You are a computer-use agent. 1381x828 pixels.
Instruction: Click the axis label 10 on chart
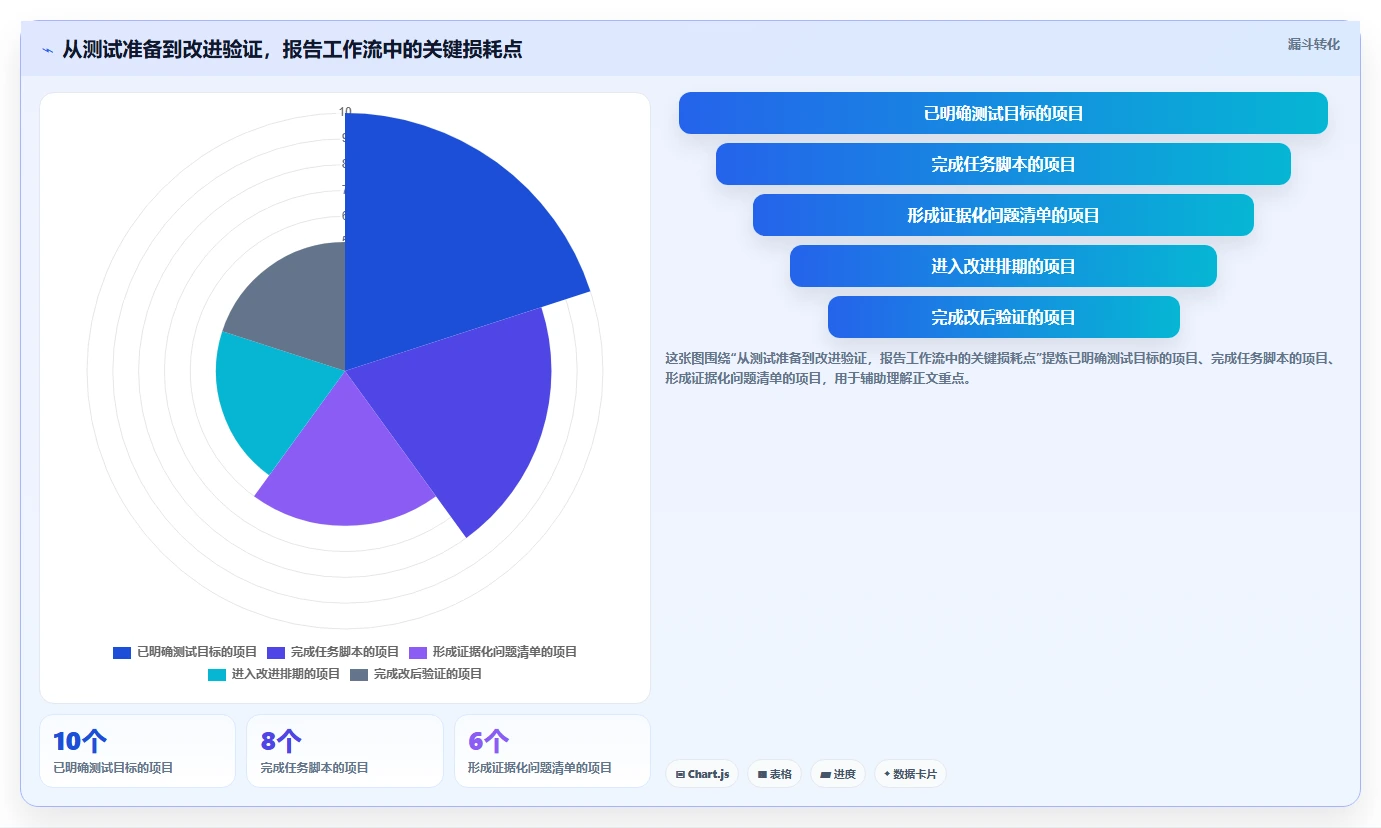coord(345,112)
